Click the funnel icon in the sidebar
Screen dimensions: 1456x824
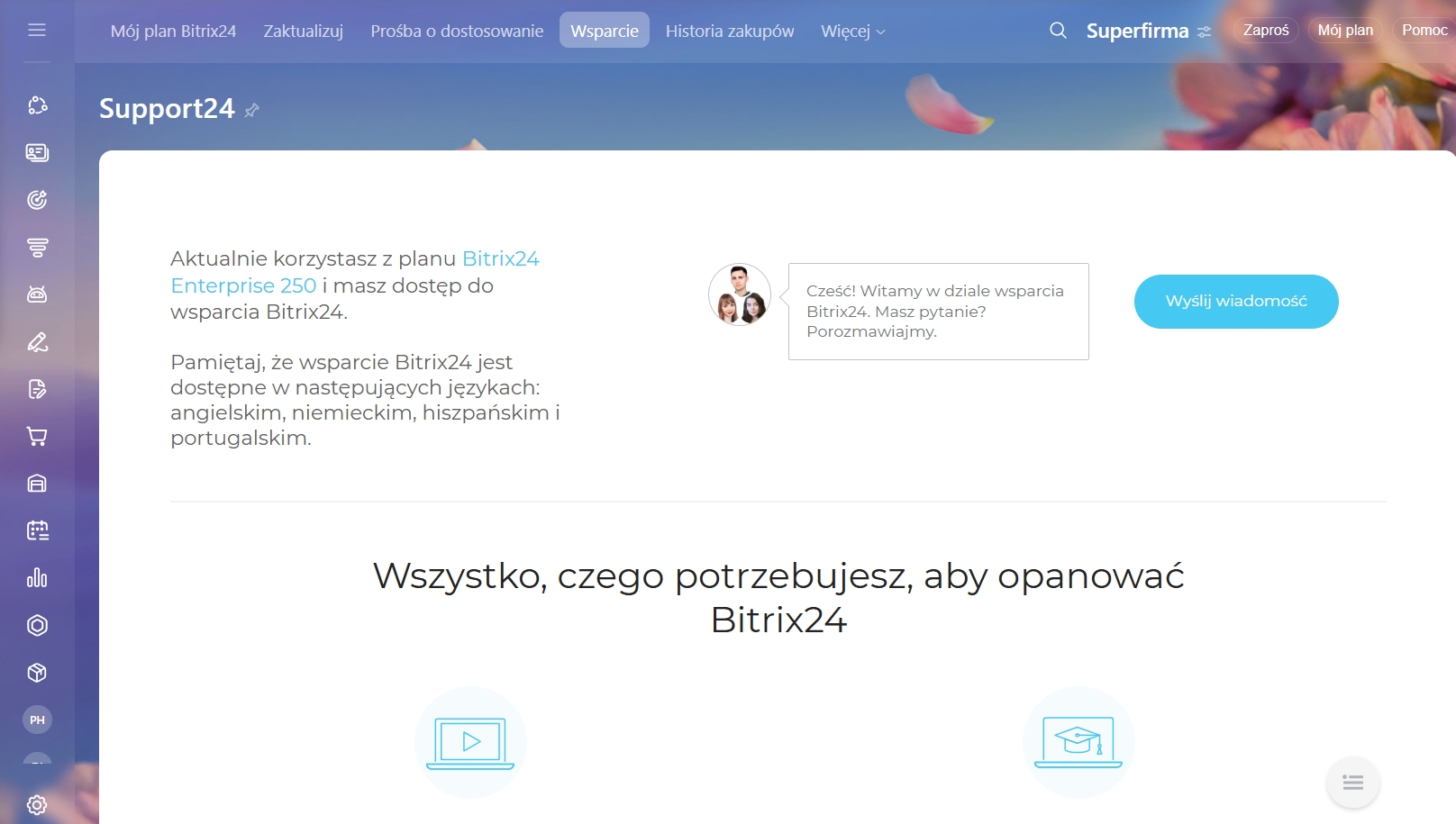37,248
